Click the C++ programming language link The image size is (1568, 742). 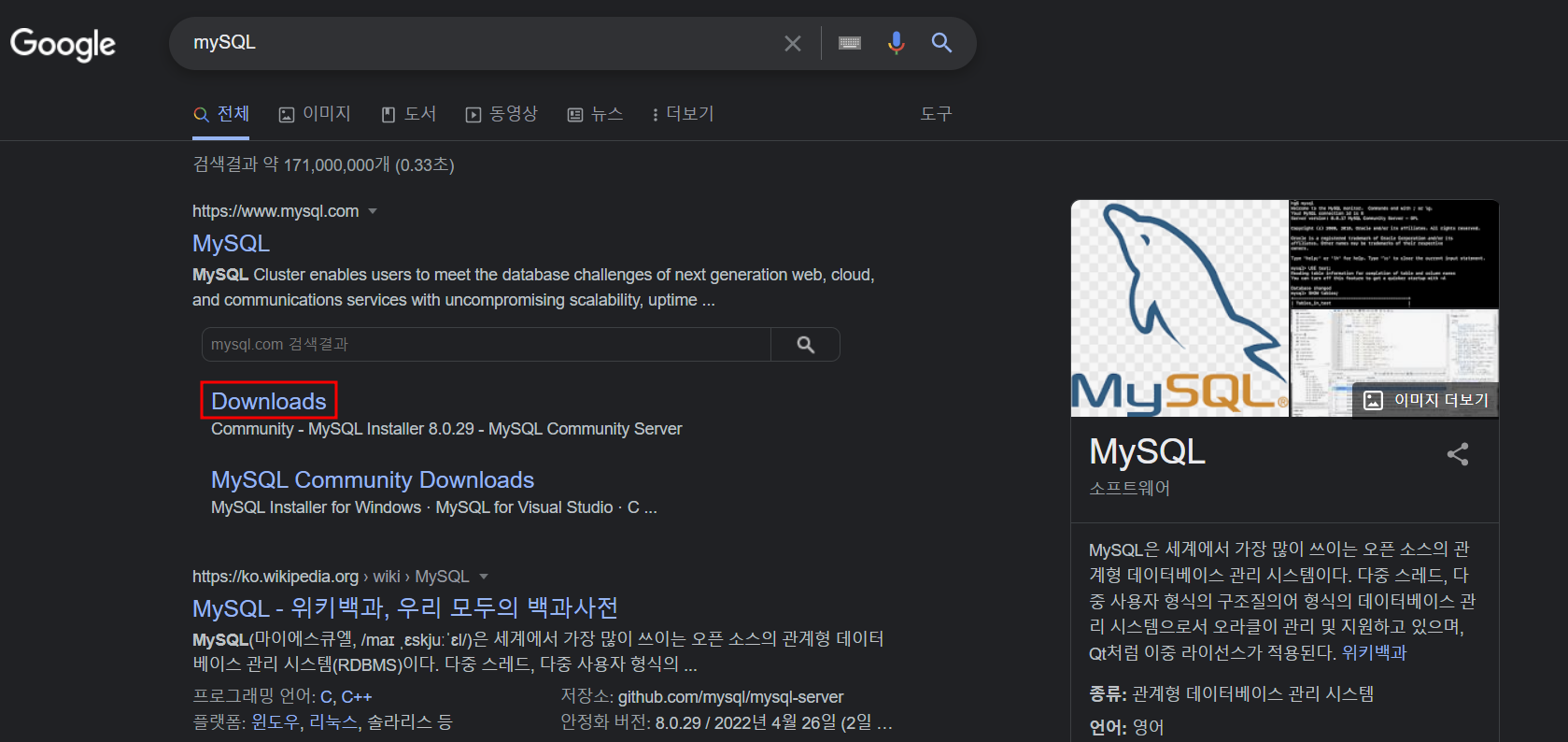[357, 697]
